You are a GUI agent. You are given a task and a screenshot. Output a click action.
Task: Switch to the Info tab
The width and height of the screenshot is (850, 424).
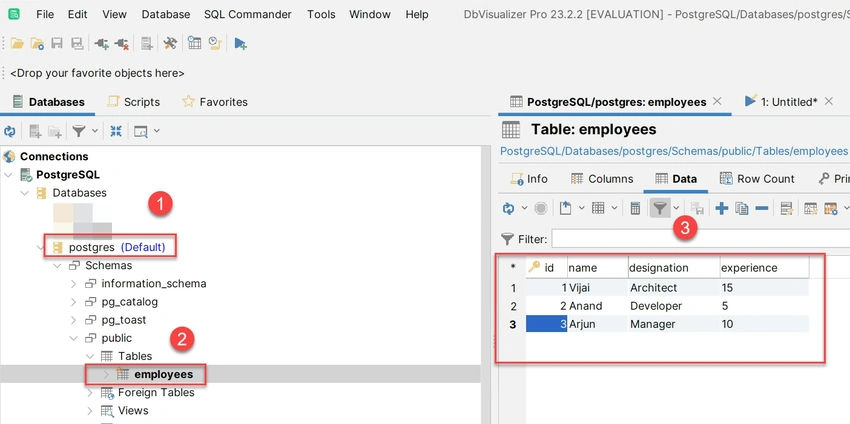click(529, 179)
